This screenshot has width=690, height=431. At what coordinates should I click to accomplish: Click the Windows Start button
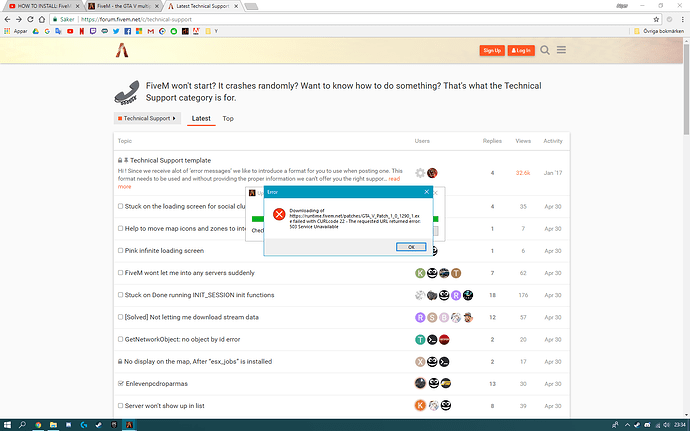7,425
